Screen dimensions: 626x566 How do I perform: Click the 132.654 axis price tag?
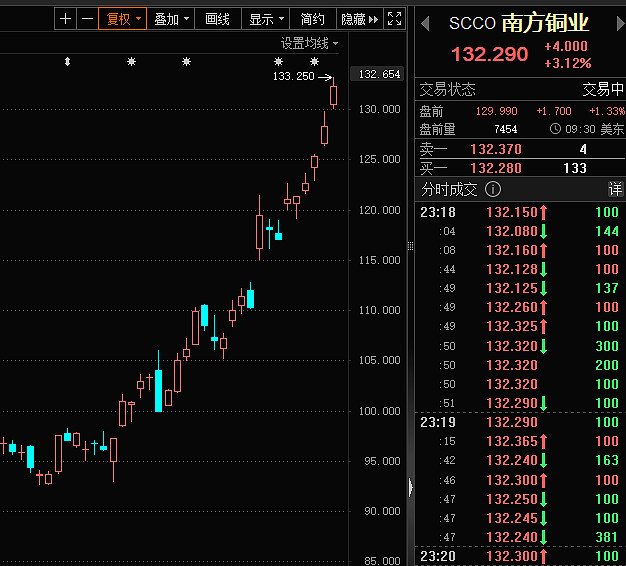click(x=377, y=74)
